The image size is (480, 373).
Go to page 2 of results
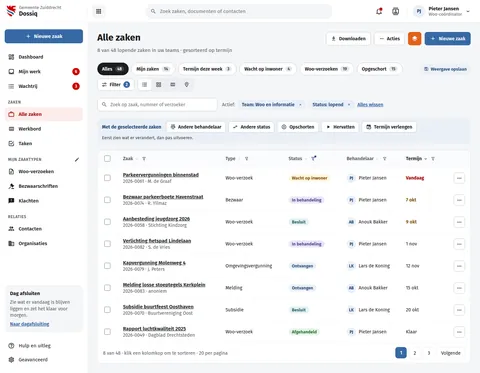(x=415, y=353)
